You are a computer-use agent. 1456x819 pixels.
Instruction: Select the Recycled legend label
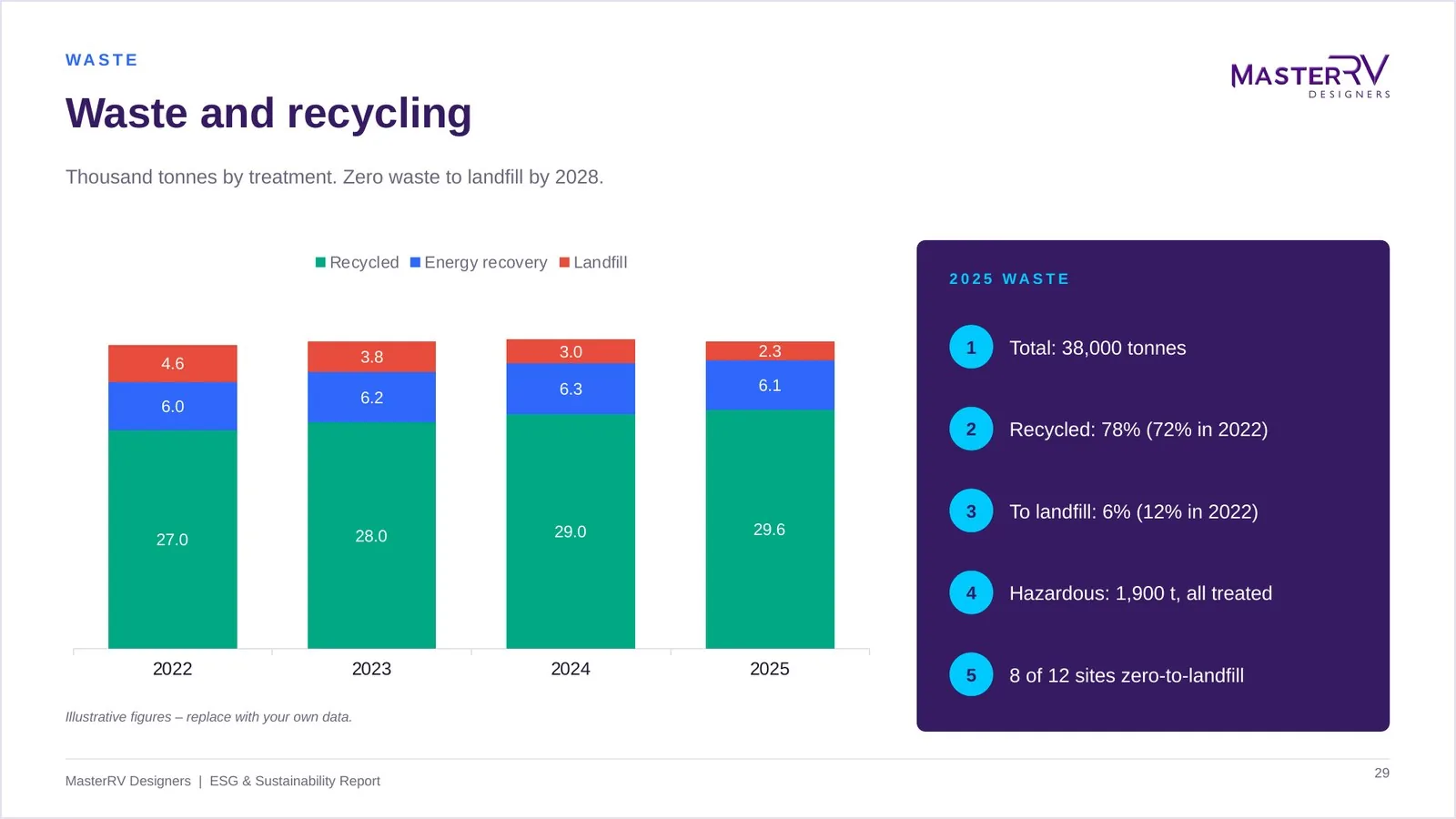coord(364,262)
